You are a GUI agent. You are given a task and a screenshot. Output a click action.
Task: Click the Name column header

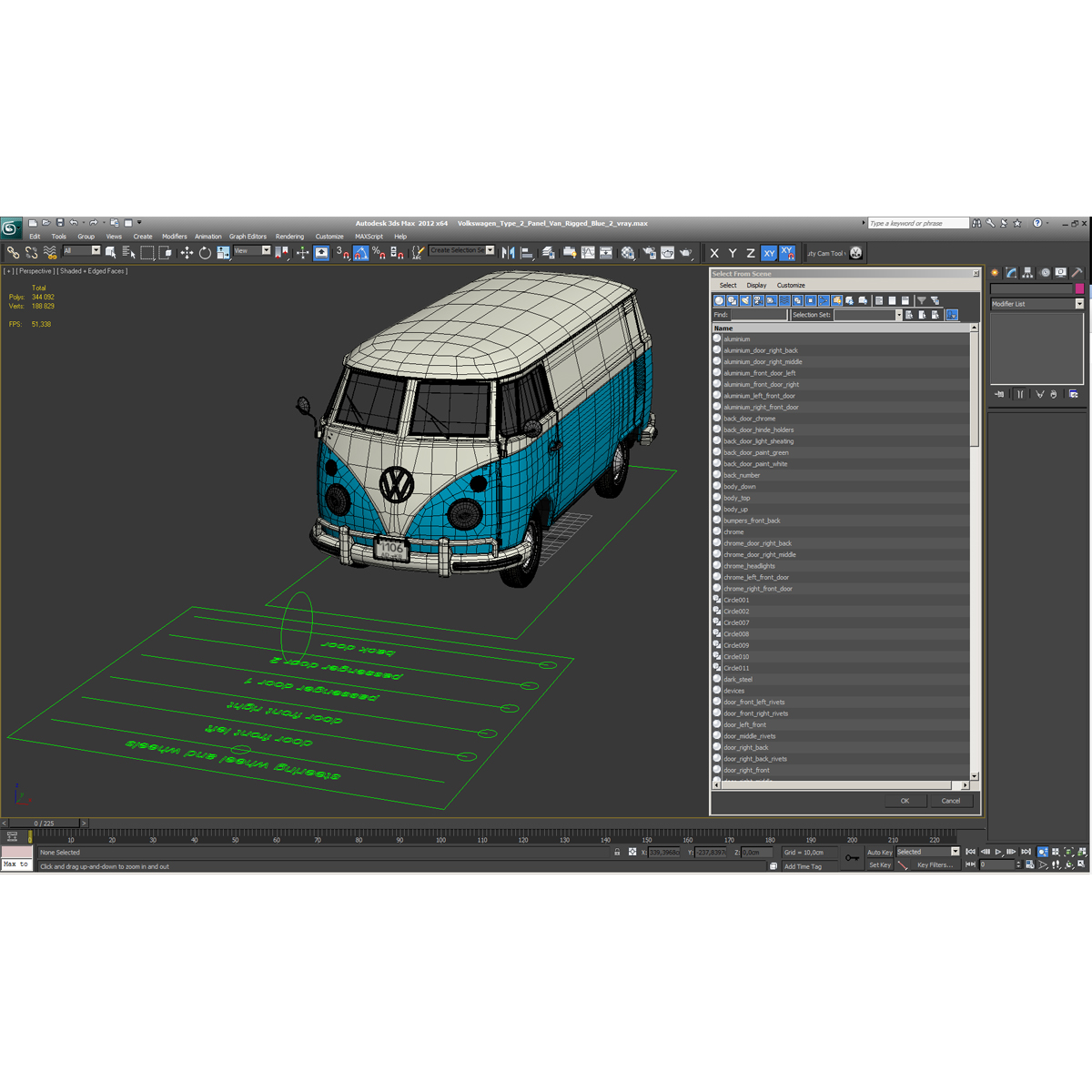pyautogui.click(x=842, y=328)
